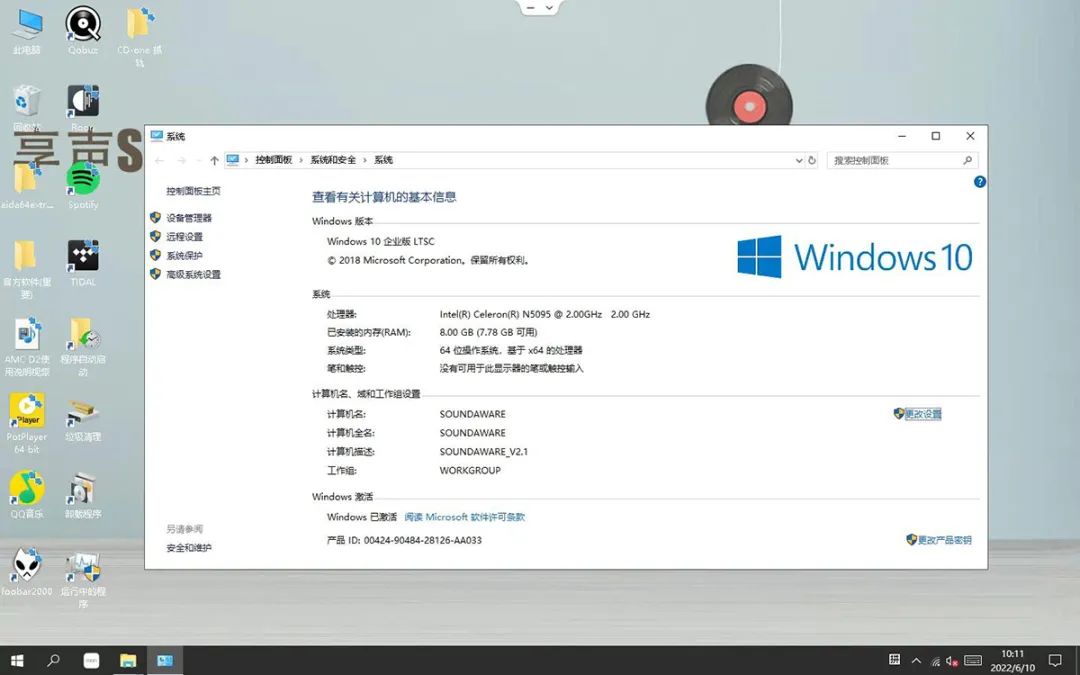Open the Spotify desktop shortcut
The width and height of the screenshot is (1080, 675).
click(83, 182)
